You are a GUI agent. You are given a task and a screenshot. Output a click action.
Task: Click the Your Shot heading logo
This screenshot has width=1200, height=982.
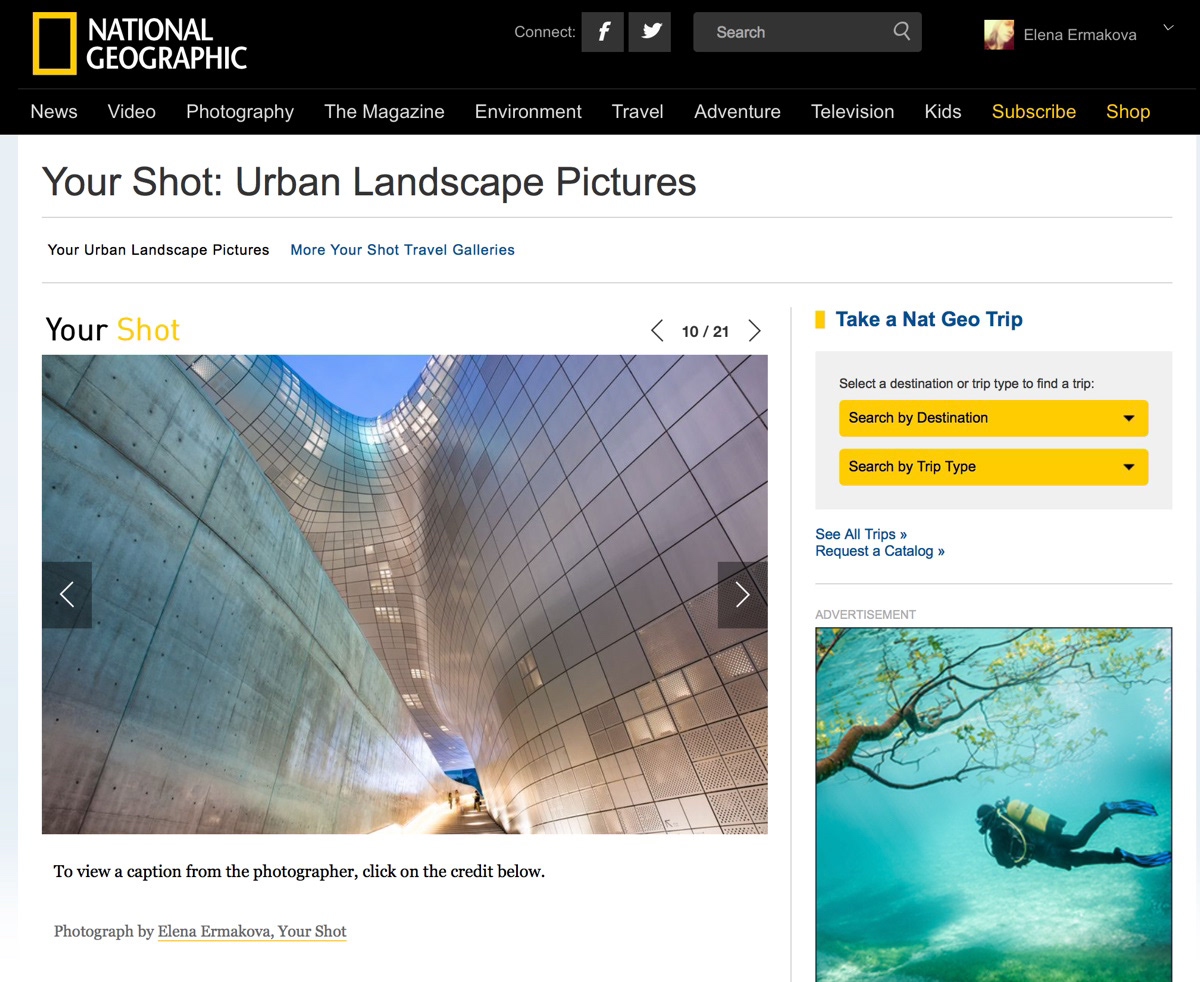(113, 330)
